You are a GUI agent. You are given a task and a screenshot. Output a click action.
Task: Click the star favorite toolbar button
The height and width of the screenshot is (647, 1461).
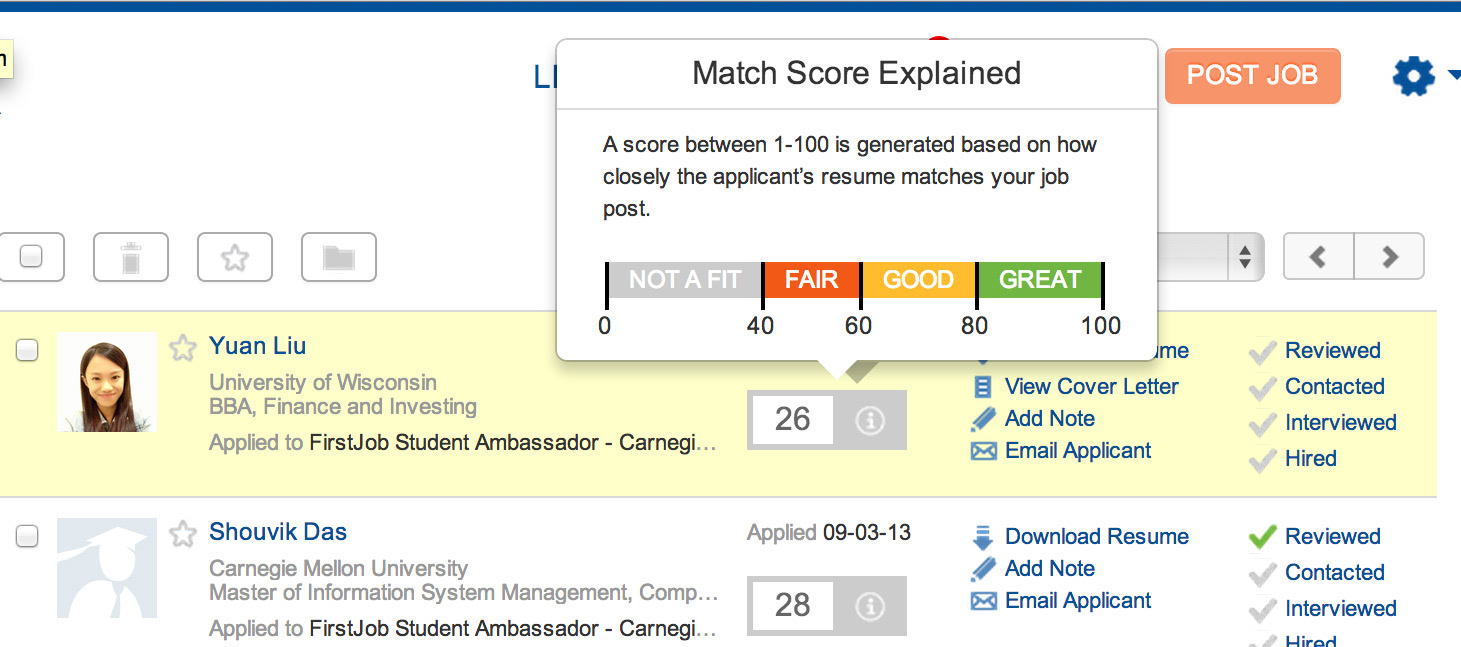click(235, 257)
